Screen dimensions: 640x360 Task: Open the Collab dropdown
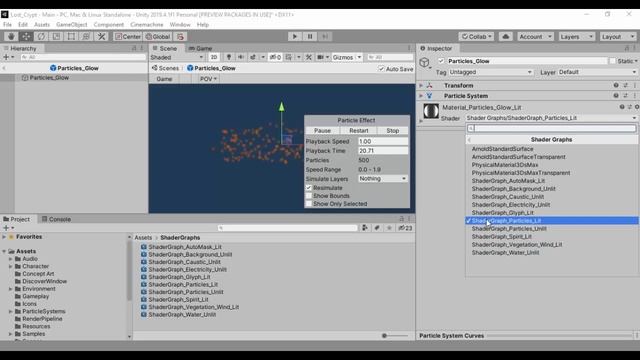point(476,36)
